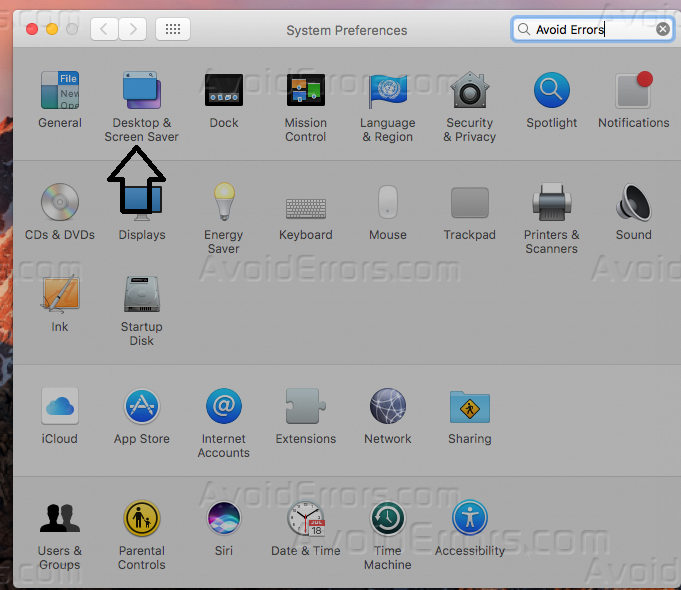This screenshot has height=590, width=681.
Task: Click the back navigation arrow button
Action: pyautogui.click(x=105, y=30)
